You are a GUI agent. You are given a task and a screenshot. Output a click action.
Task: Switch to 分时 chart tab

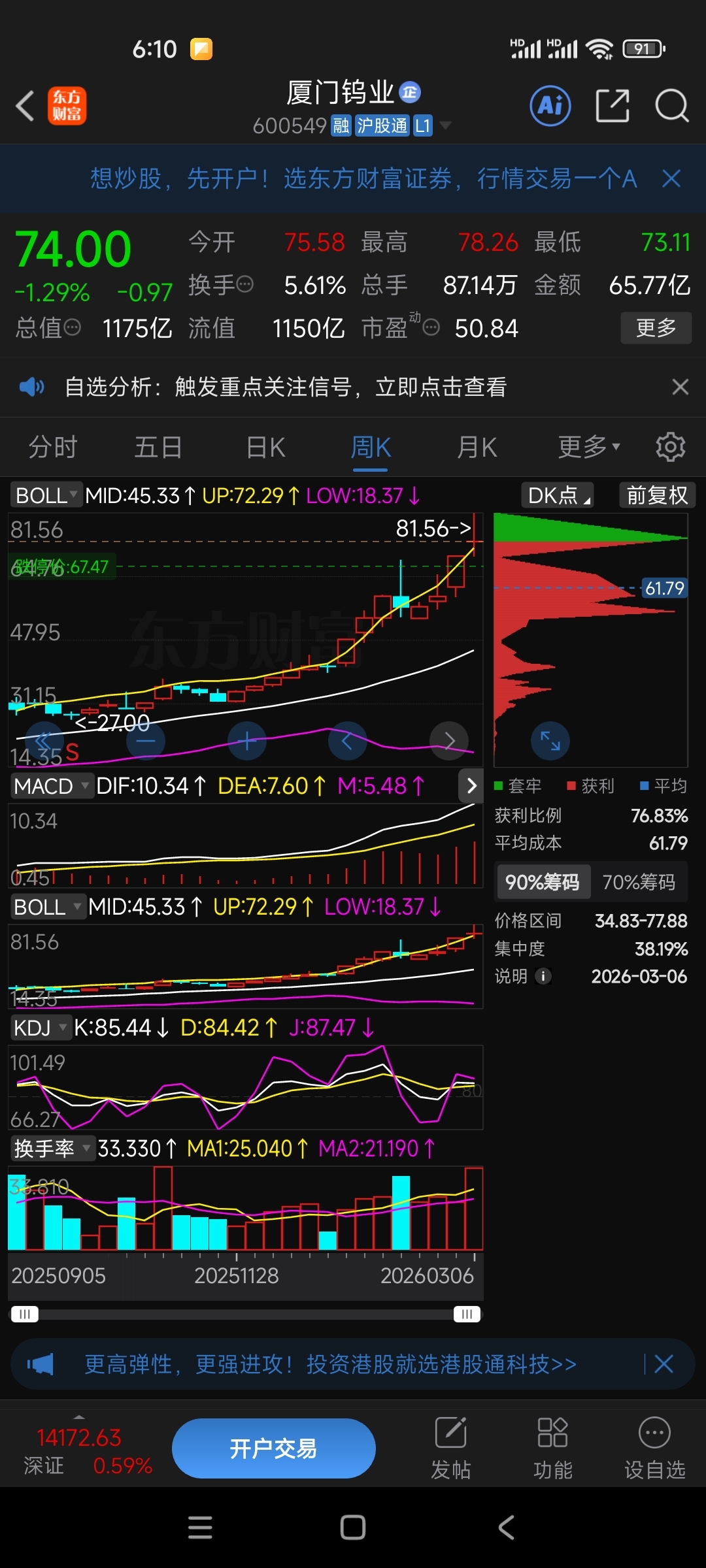tap(53, 448)
